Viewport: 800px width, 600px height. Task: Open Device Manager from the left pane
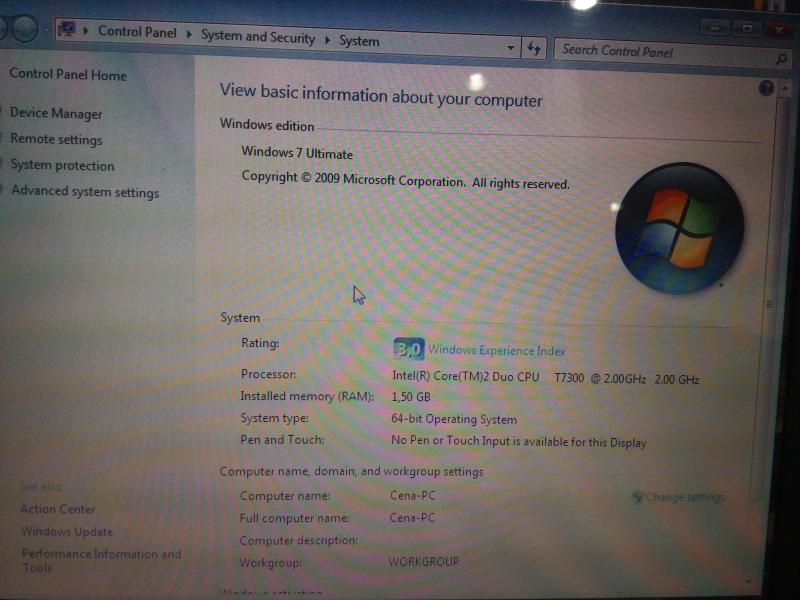[56, 114]
